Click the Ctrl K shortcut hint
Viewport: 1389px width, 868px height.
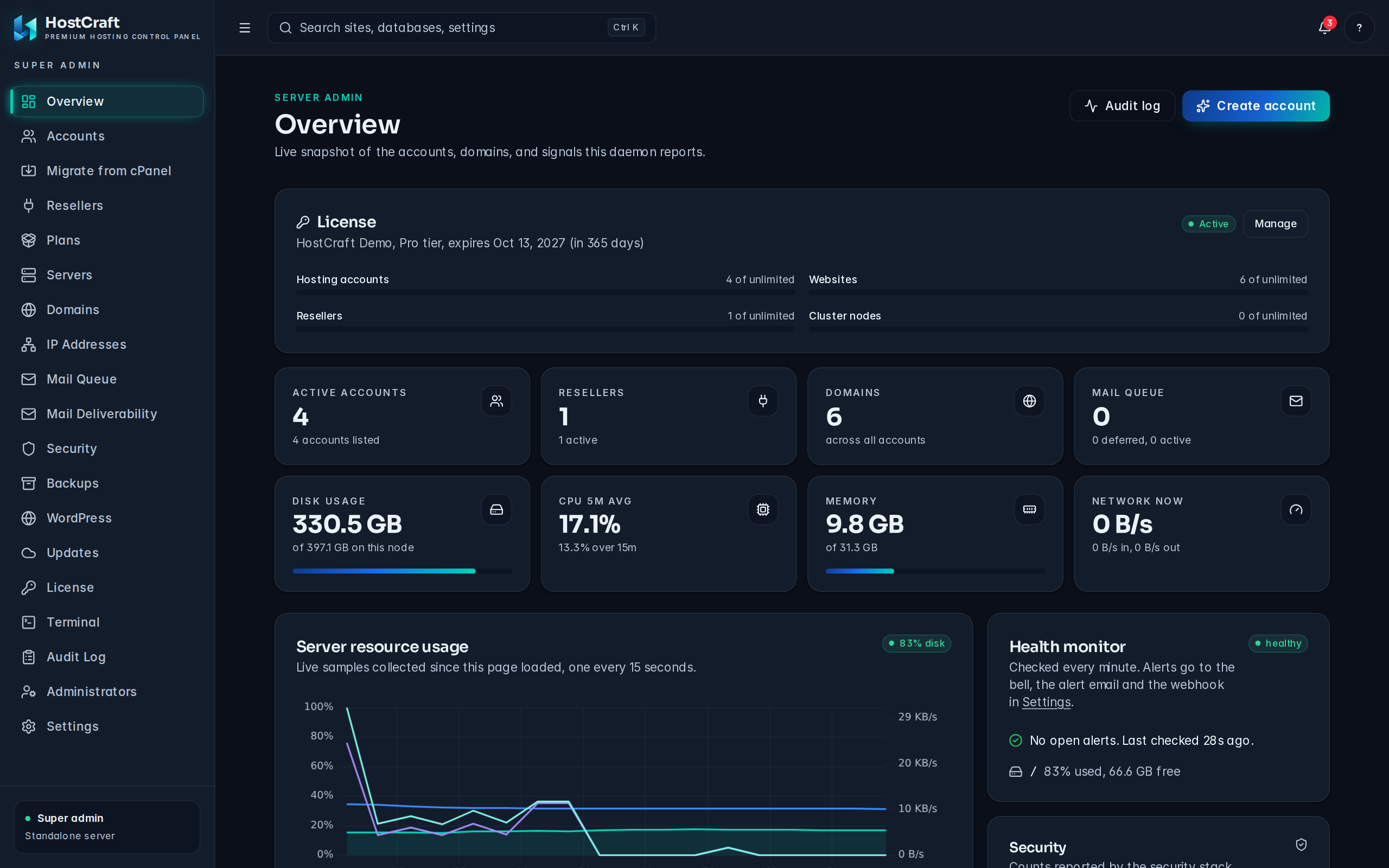tap(626, 28)
